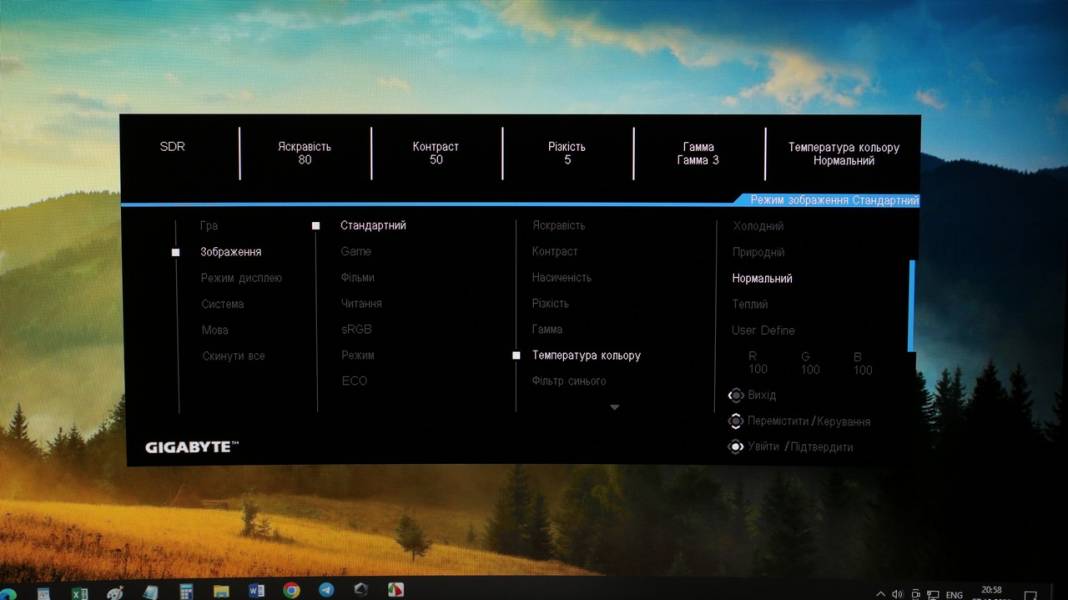Image resolution: width=1068 pixels, height=600 pixels.
Task: Choose the sRGB picture mode
Action: point(356,329)
